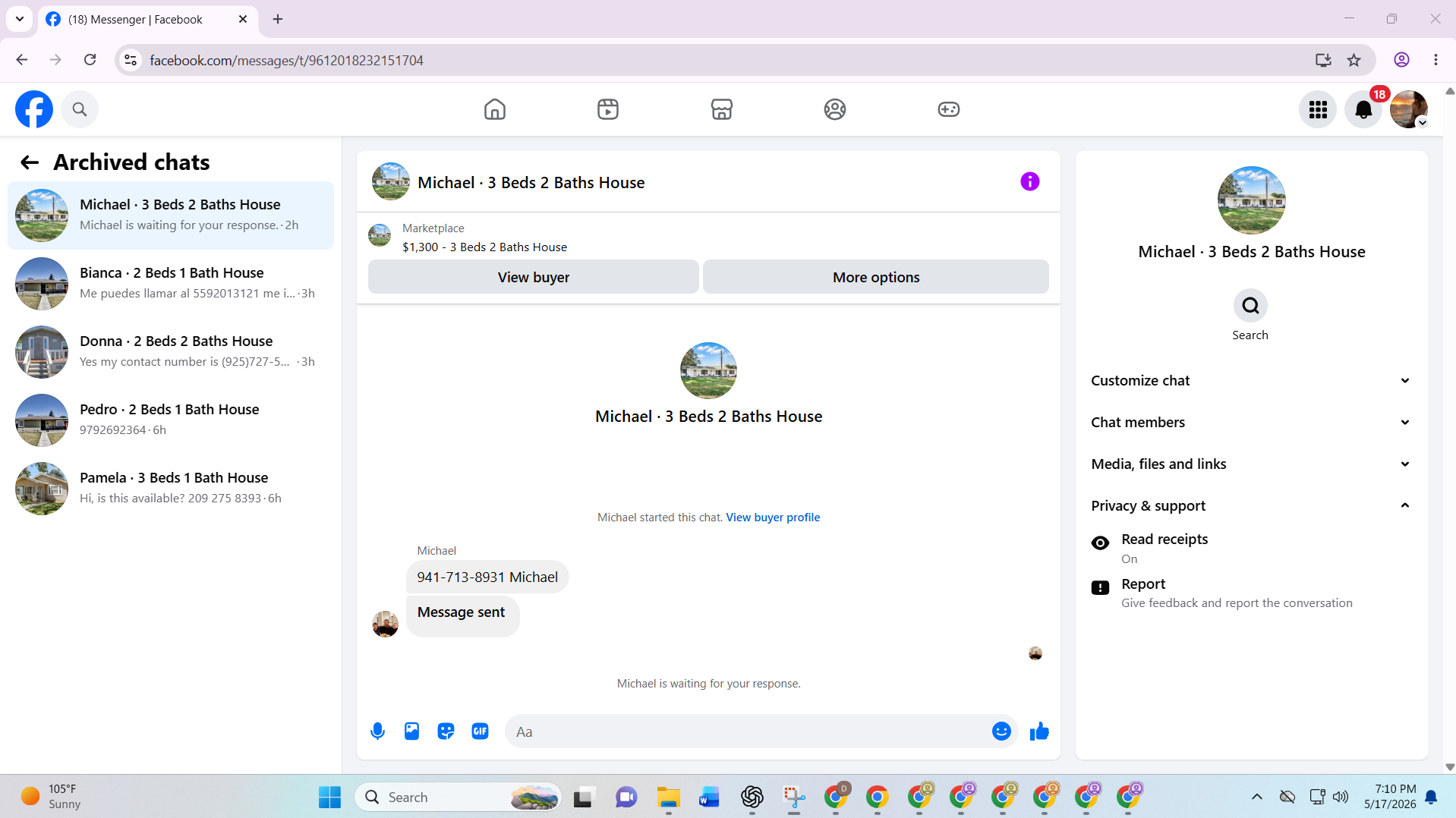
Task: Open Donna 2 Beds 2 Baths chat
Action: click(171, 352)
